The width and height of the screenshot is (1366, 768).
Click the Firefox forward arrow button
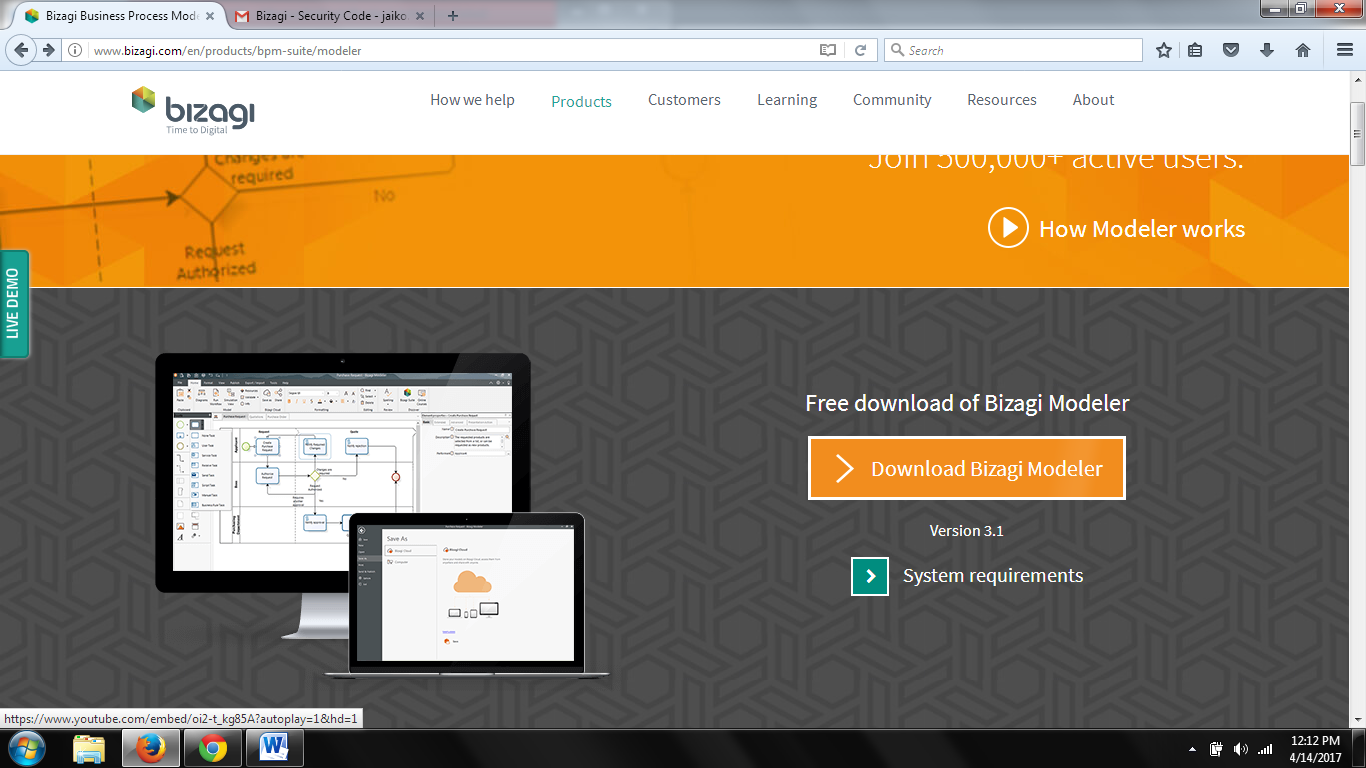47,50
